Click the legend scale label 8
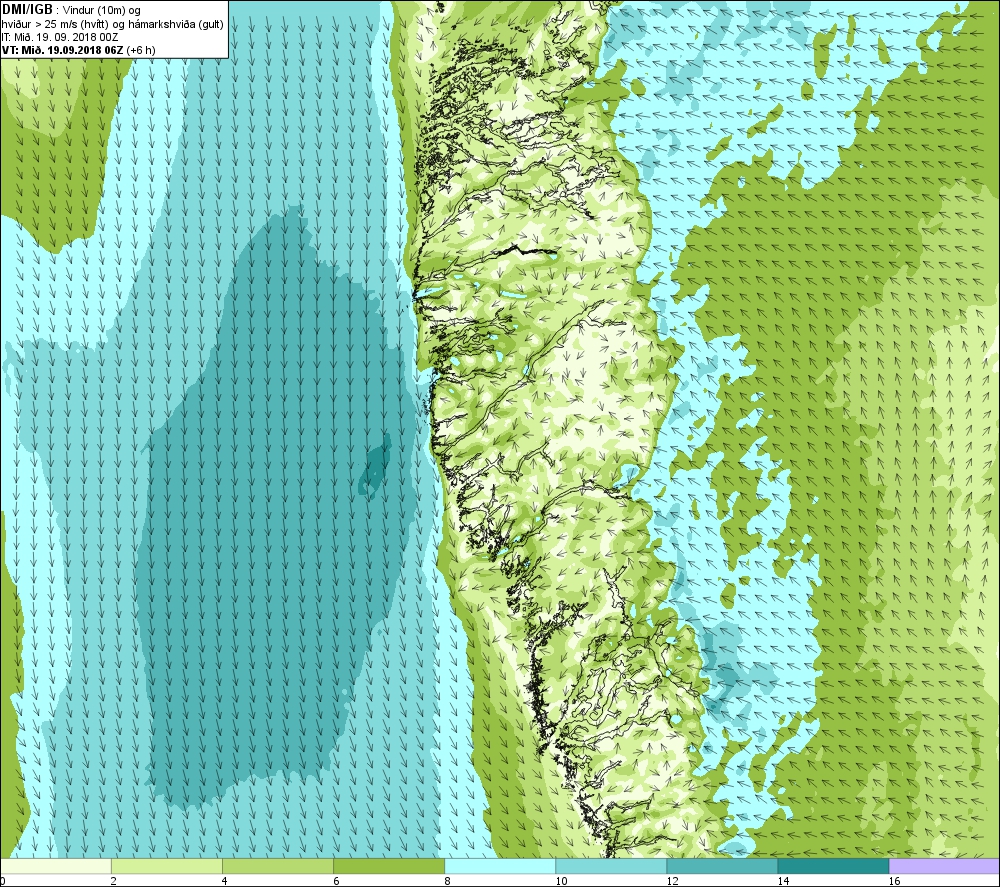1000x887 pixels. pos(447,881)
